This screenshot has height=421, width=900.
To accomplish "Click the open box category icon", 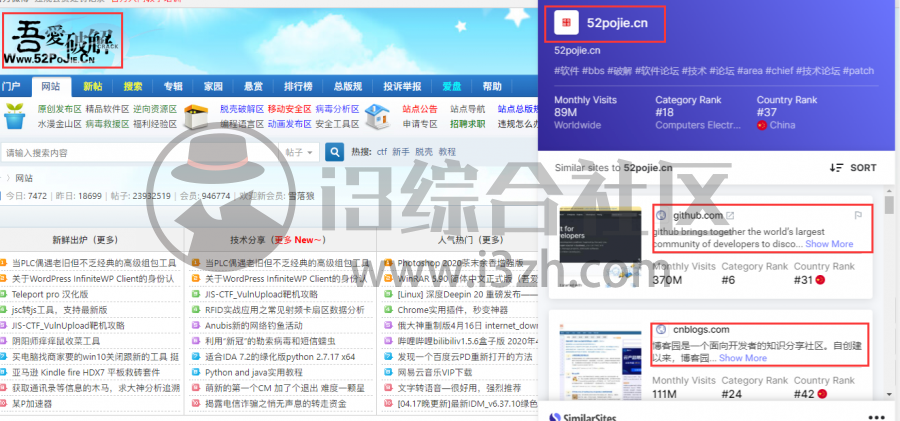I will tap(196, 117).
